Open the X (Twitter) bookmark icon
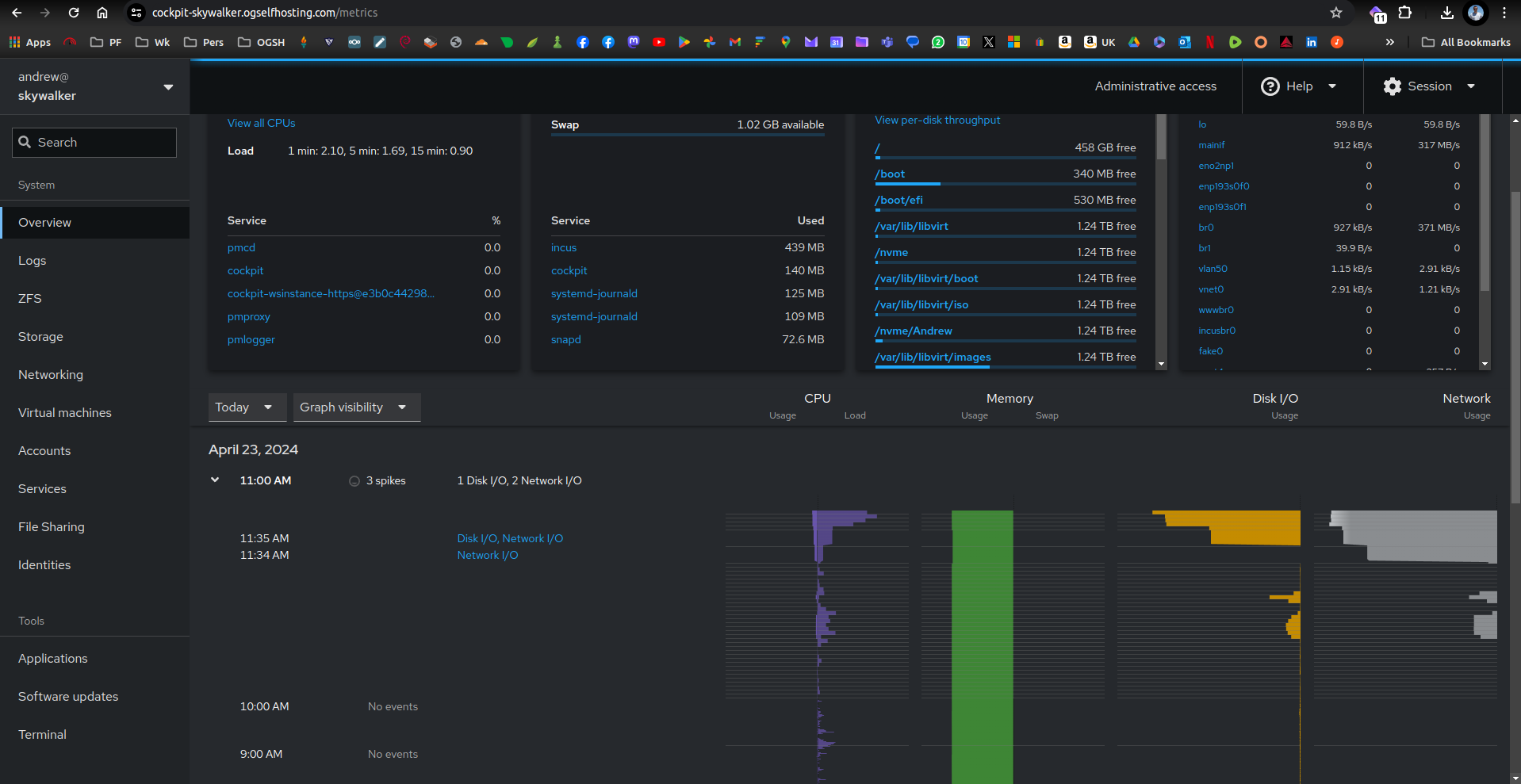This screenshot has height=784, width=1521. coord(989,42)
